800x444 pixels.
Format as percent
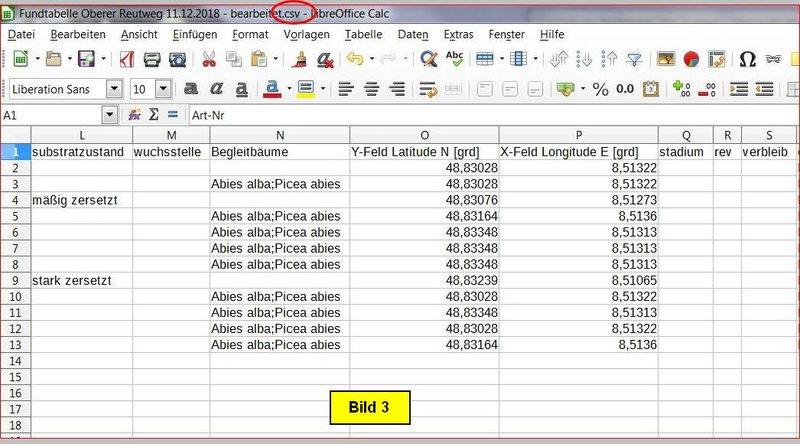(601, 89)
